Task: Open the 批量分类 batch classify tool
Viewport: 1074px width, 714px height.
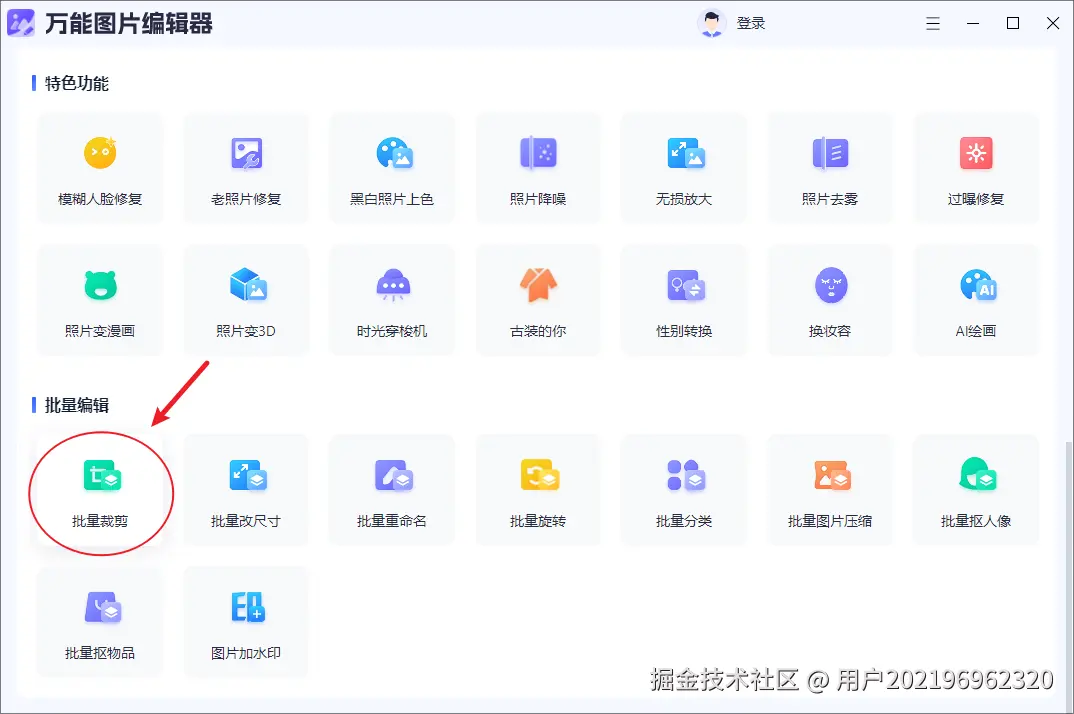Action: click(684, 491)
